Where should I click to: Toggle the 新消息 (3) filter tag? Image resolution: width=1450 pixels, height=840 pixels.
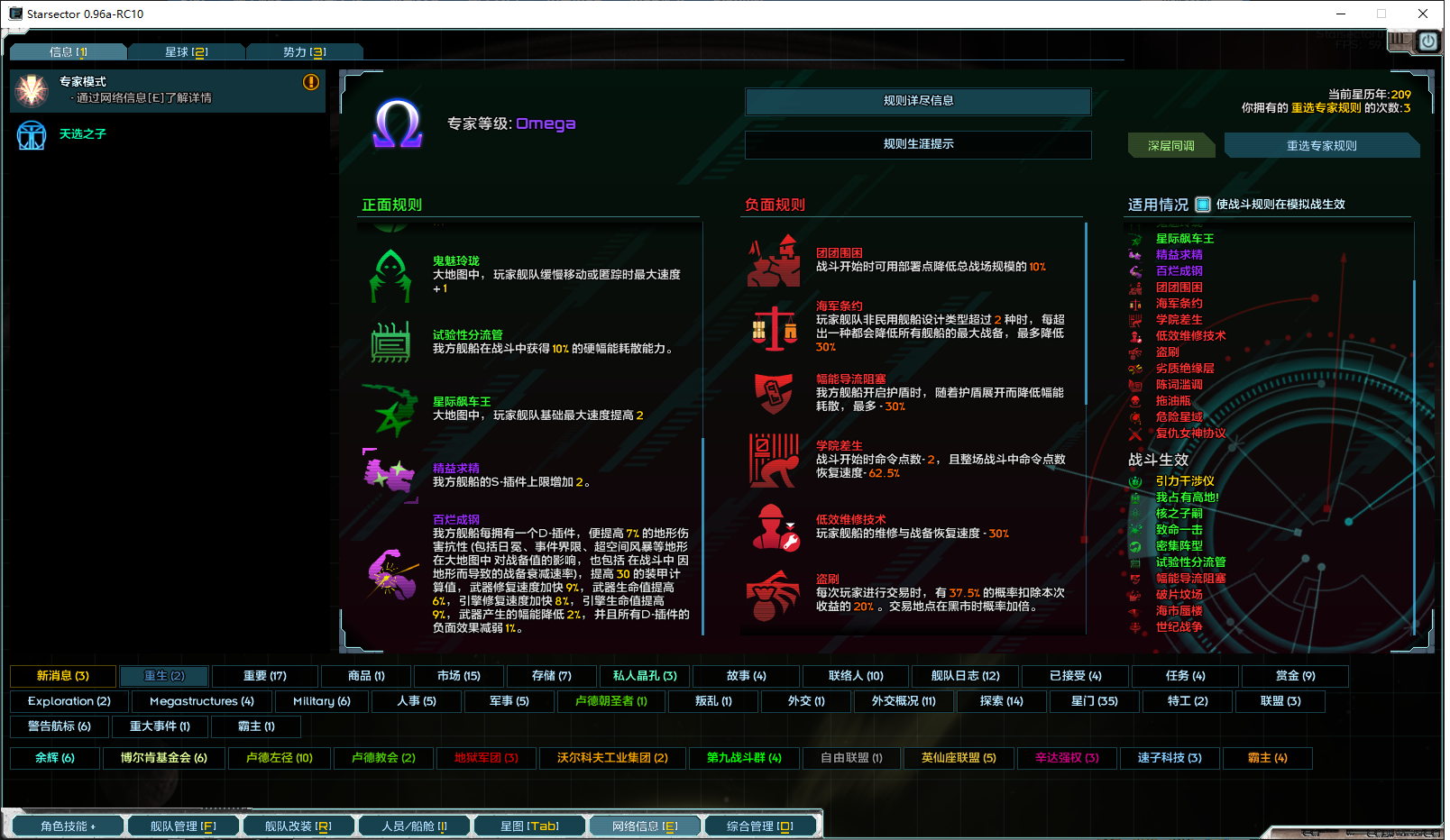pos(63,676)
